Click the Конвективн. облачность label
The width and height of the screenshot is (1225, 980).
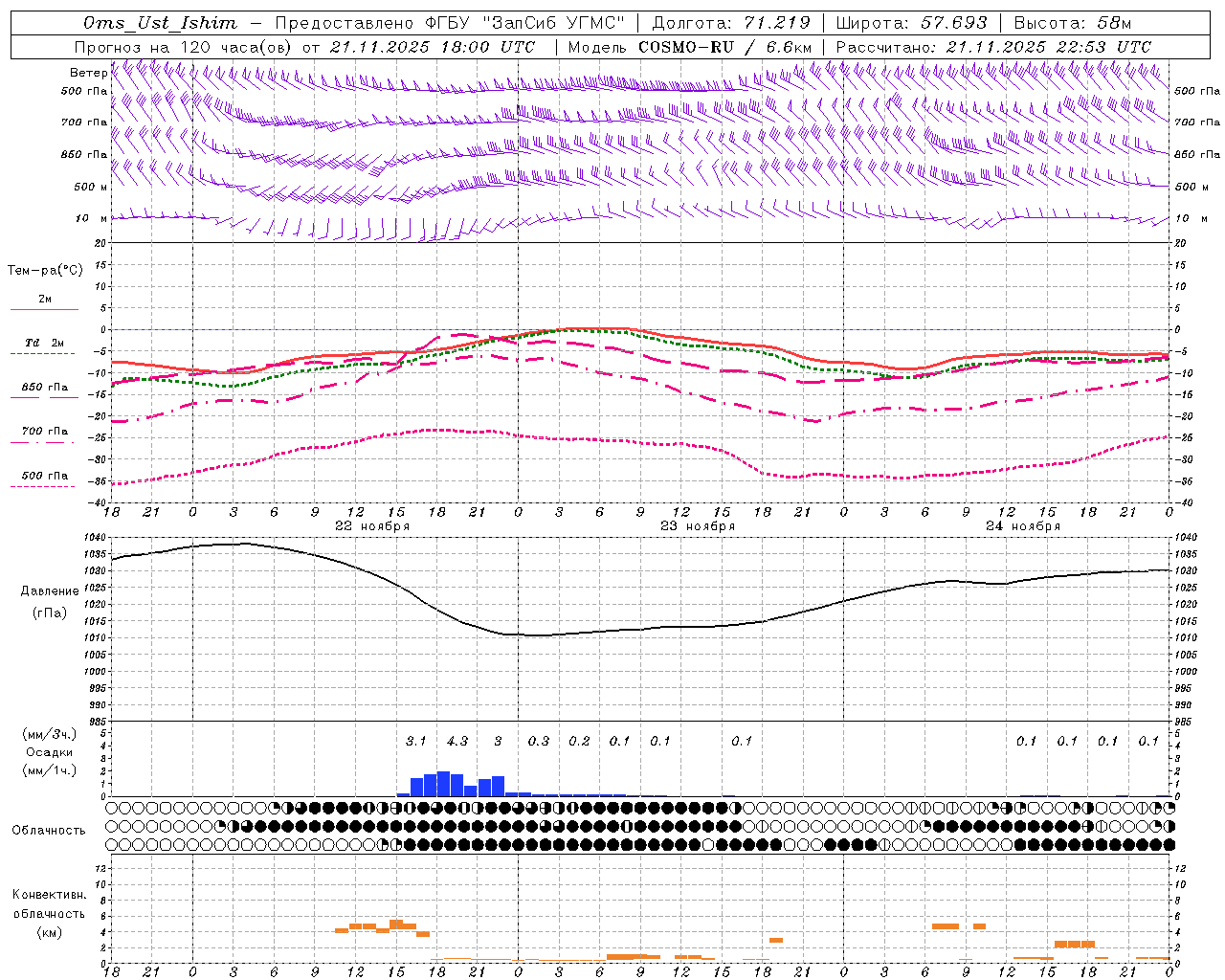[x=49, y=904]
